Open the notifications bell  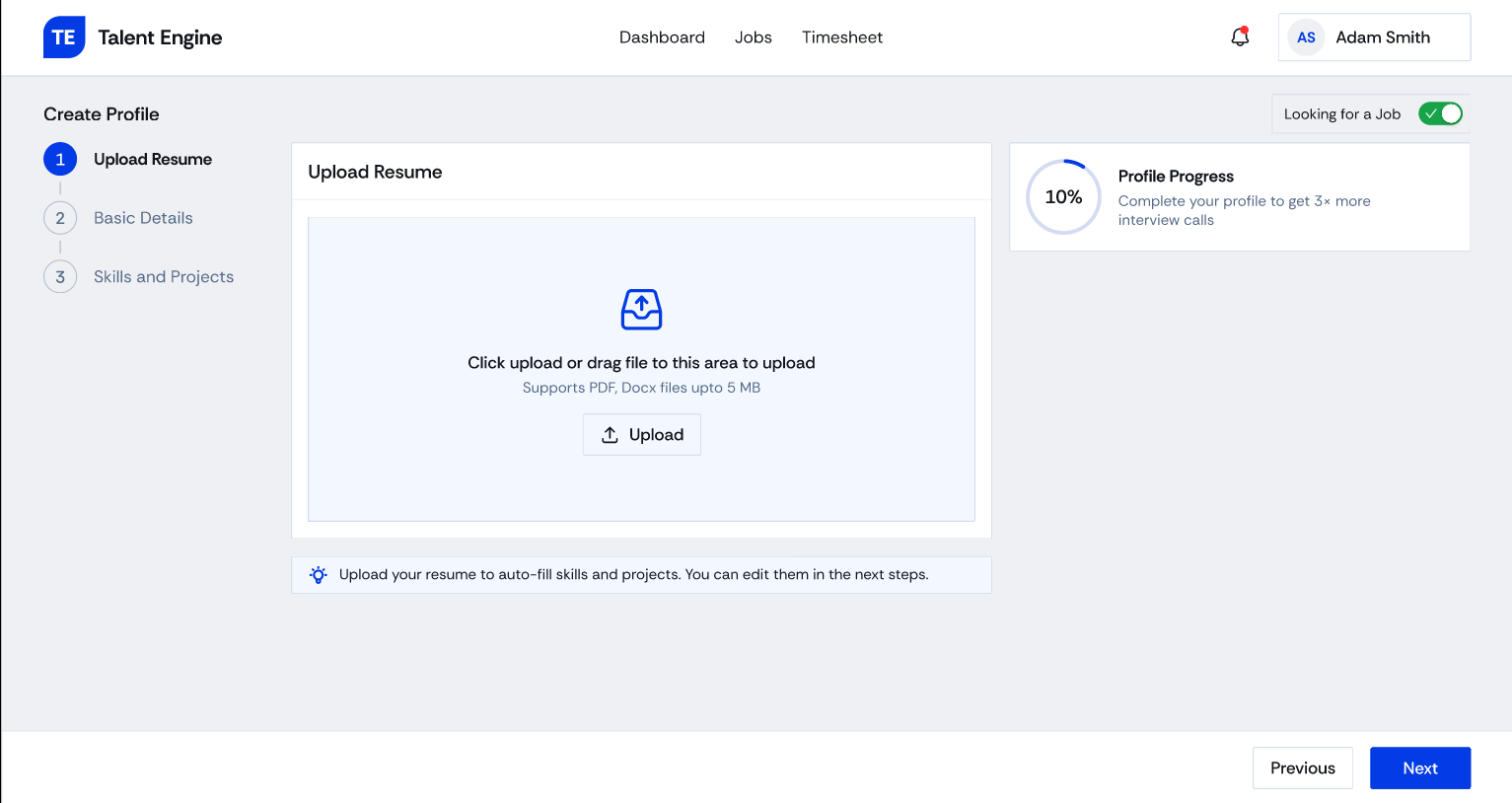tap(1240, 37)
